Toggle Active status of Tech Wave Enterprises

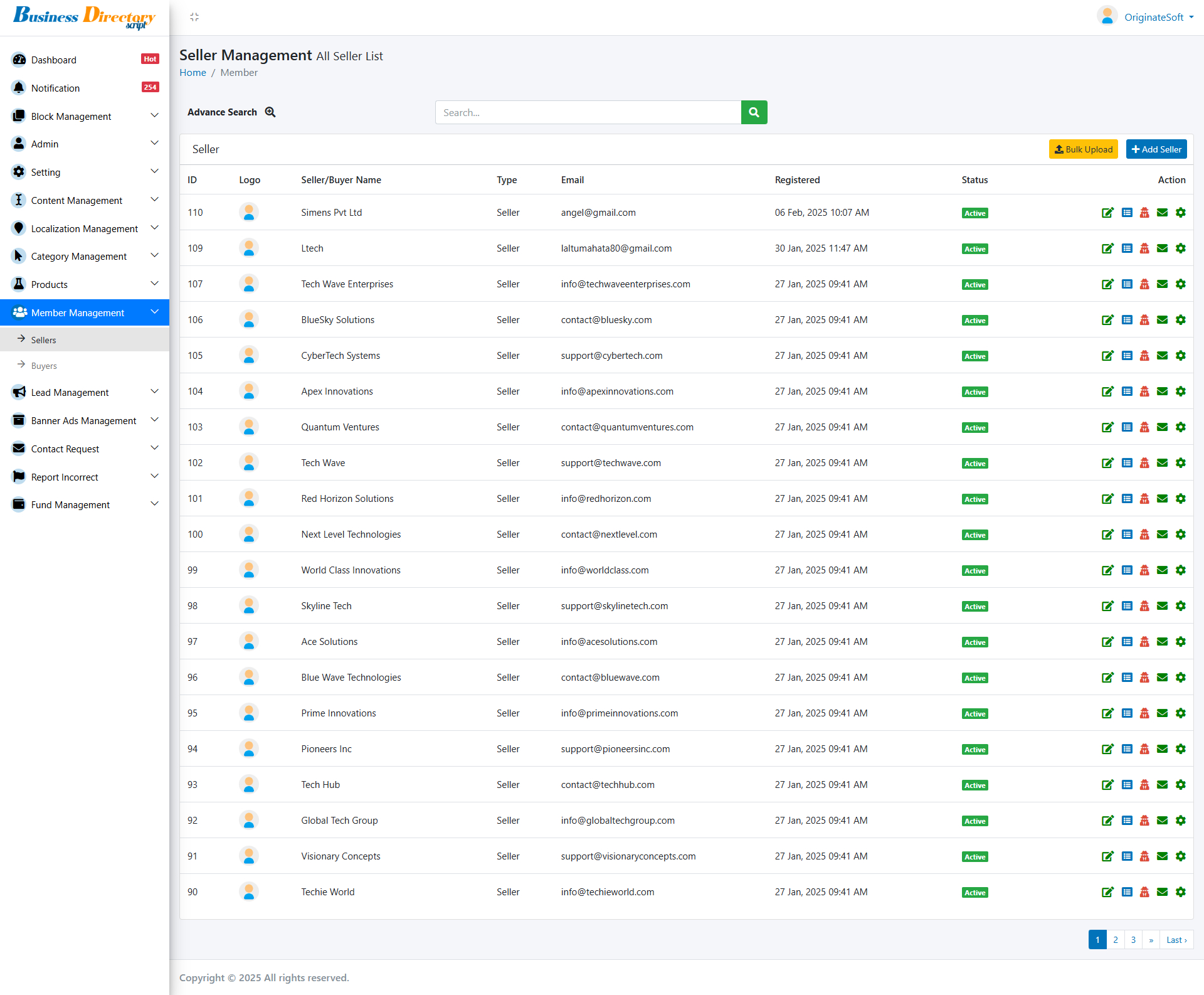[x=974, y=285]
